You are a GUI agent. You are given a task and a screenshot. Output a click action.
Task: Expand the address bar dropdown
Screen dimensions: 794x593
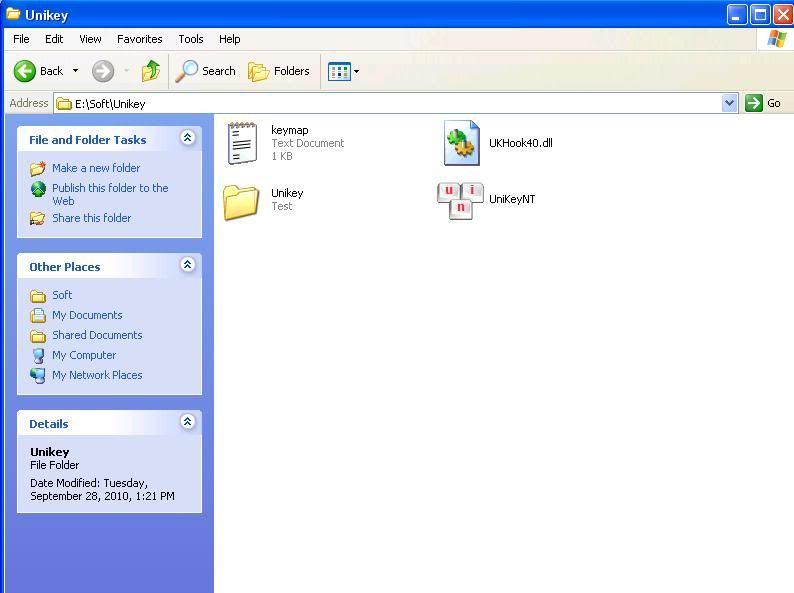point(729,103)
